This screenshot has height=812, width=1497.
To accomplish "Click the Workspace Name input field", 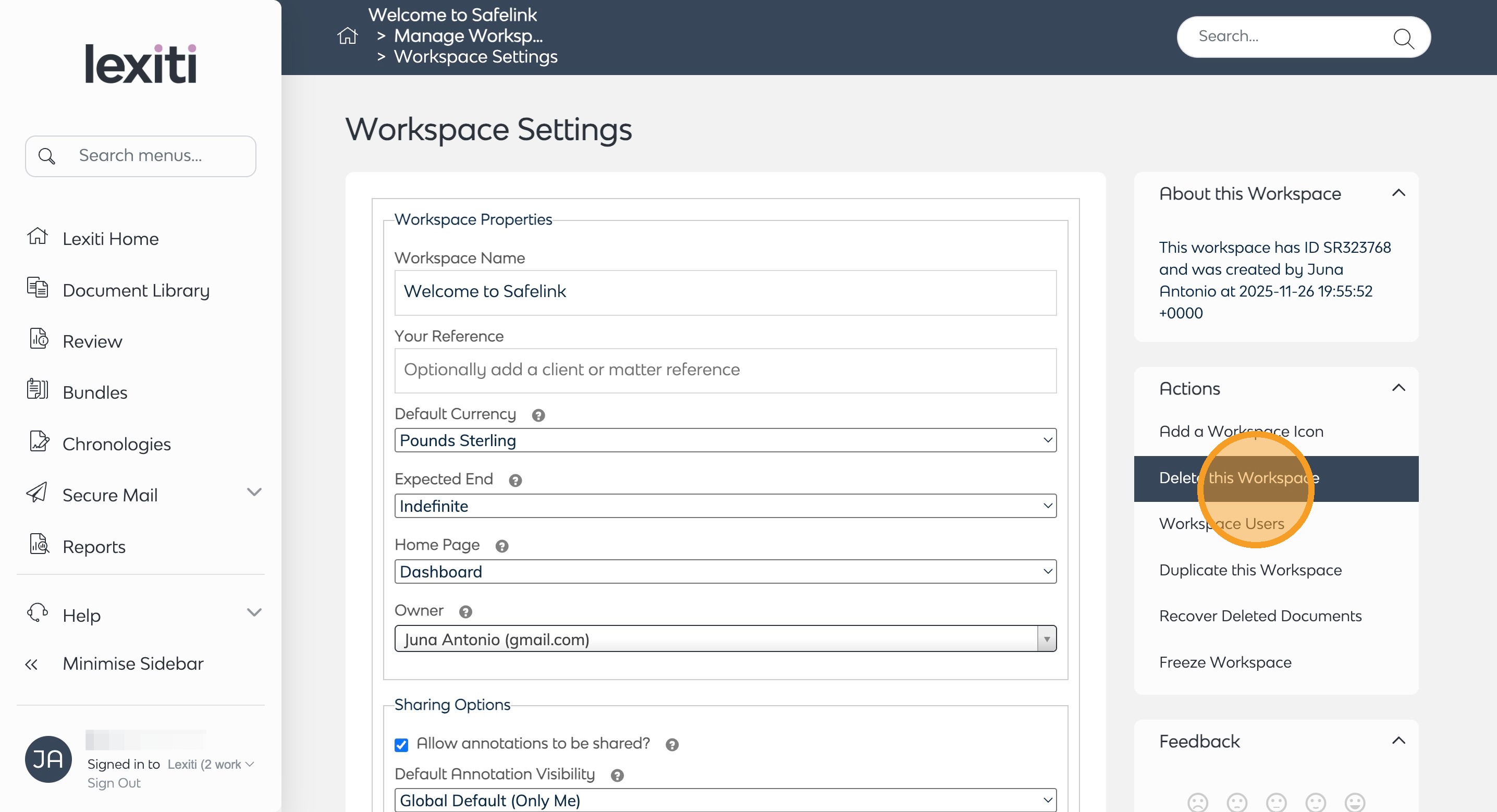I will coord(725,292).
